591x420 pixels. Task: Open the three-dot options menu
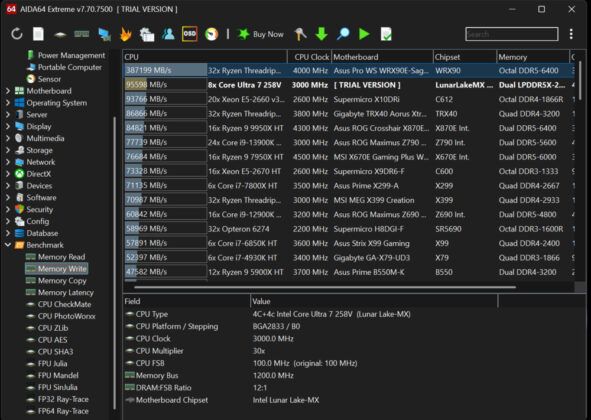[x=571, y=34]
